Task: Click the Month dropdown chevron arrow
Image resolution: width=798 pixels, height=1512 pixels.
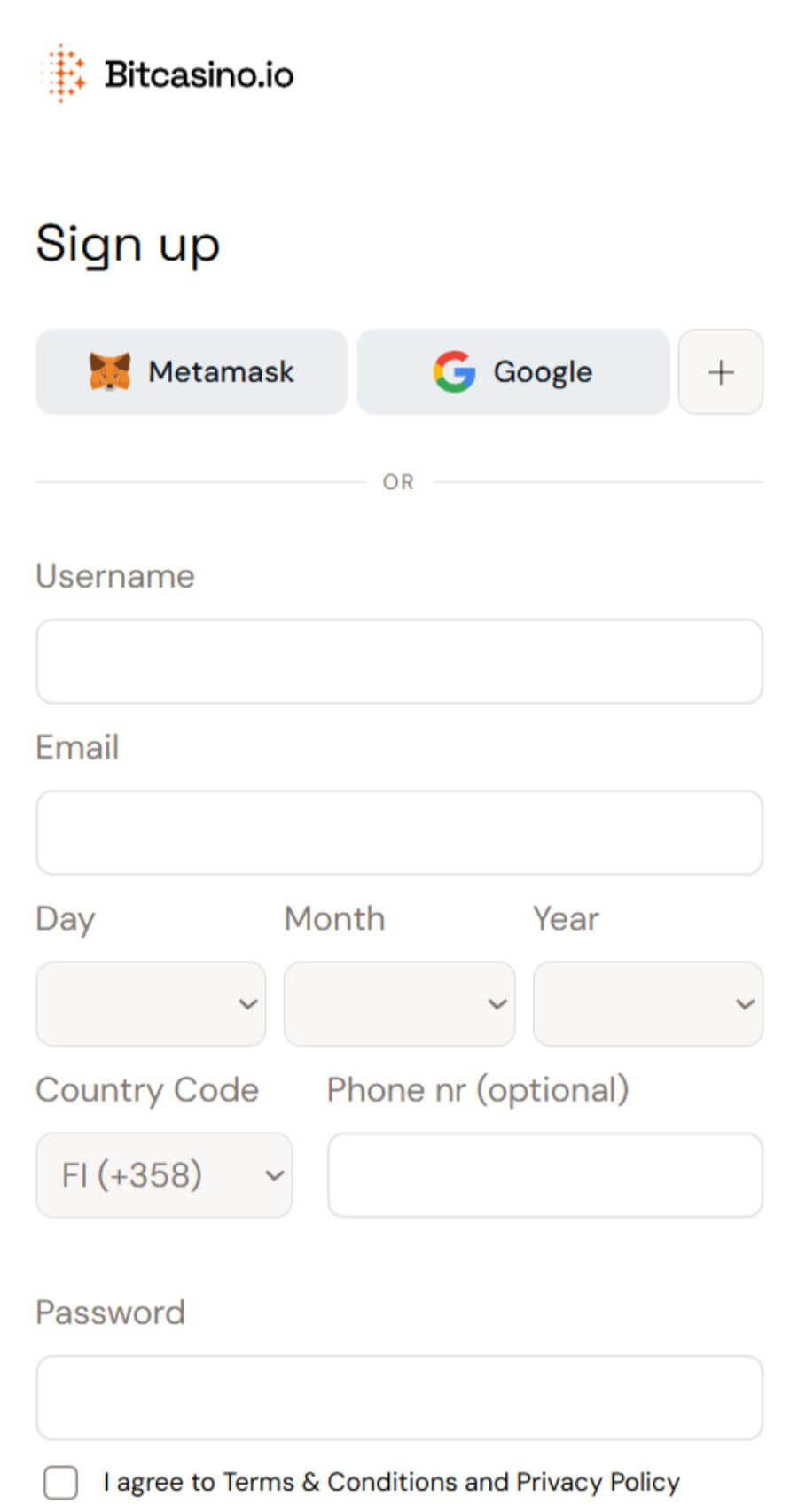Action: (x=497, y=1004)
